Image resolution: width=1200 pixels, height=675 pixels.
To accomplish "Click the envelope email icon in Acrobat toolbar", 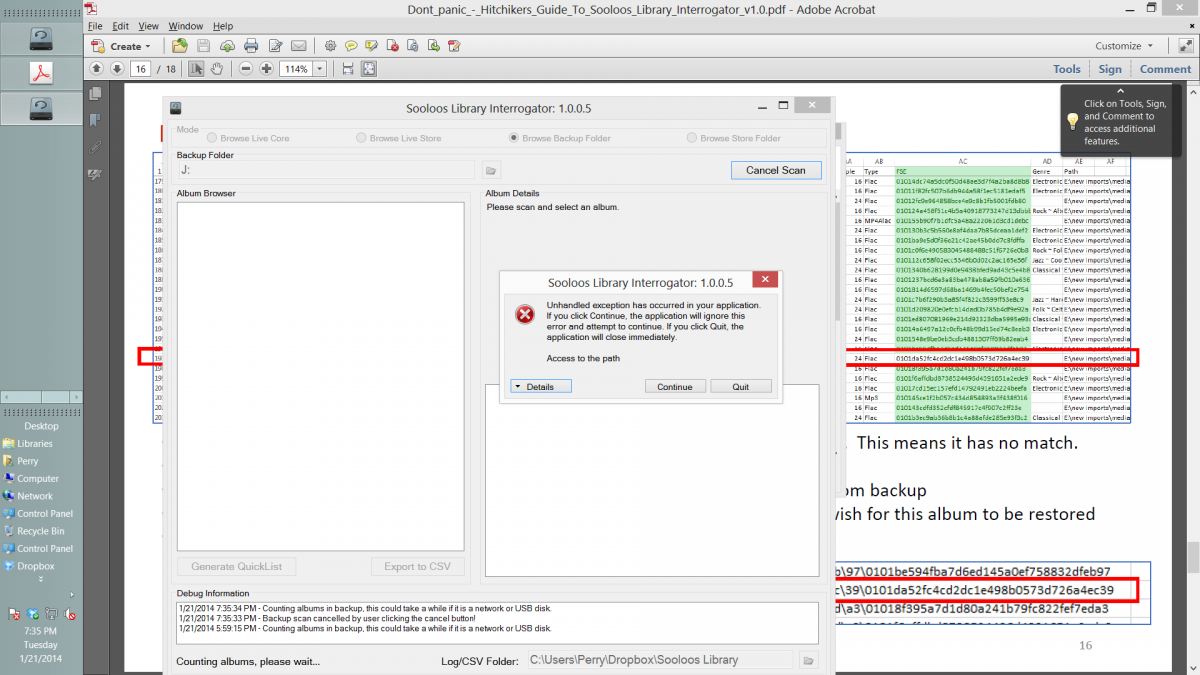I will 299,46.
